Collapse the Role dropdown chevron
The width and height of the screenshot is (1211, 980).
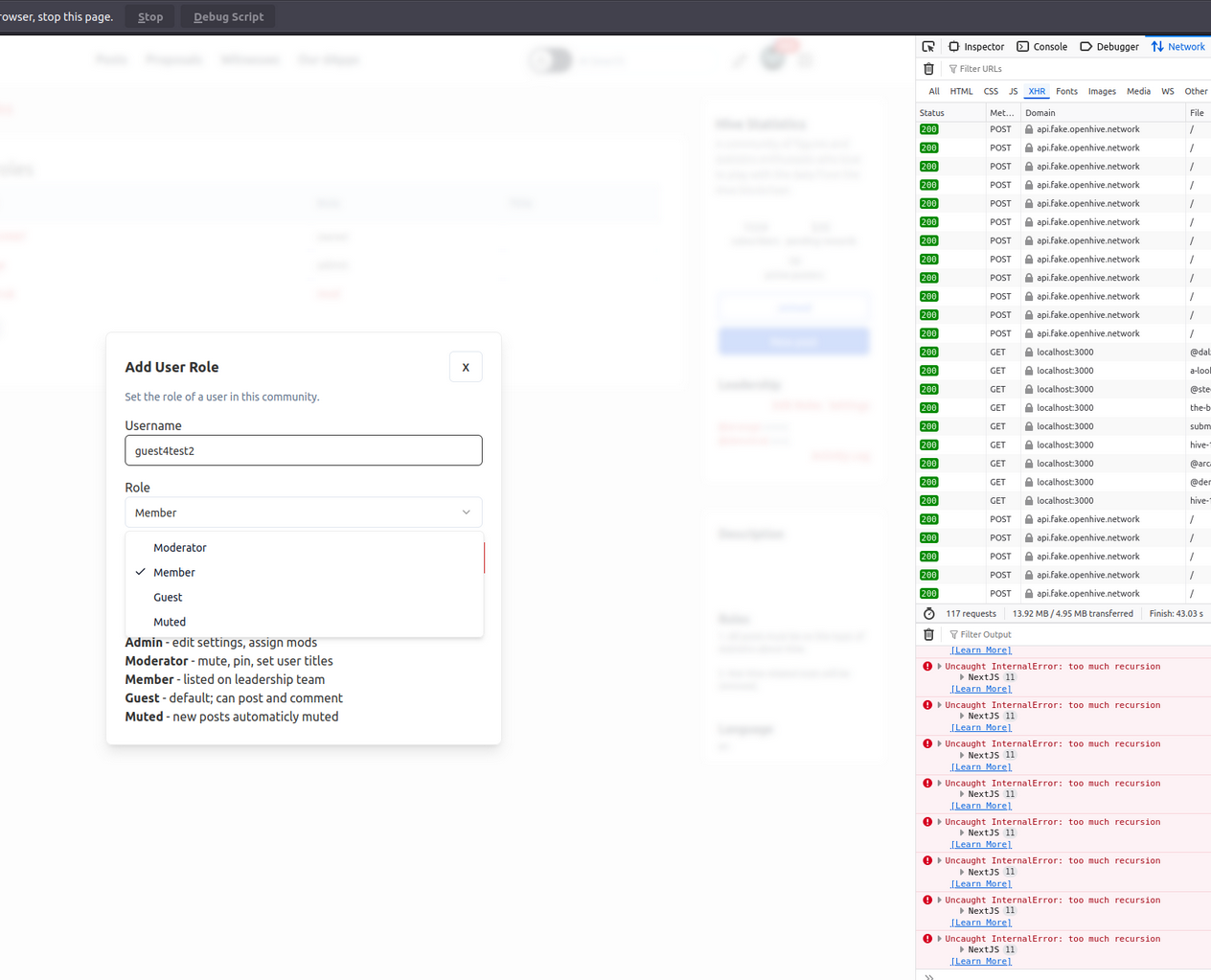pos(467,513)
